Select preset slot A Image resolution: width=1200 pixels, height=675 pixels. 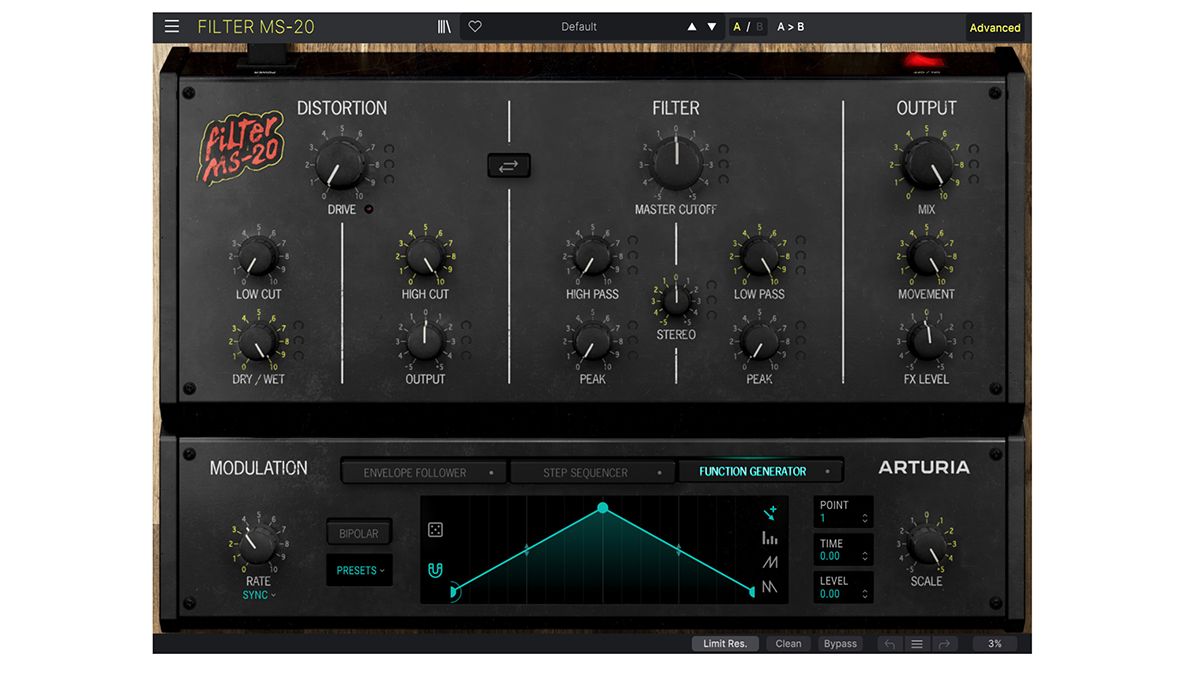pyautogui.click(x=737, y=27)
